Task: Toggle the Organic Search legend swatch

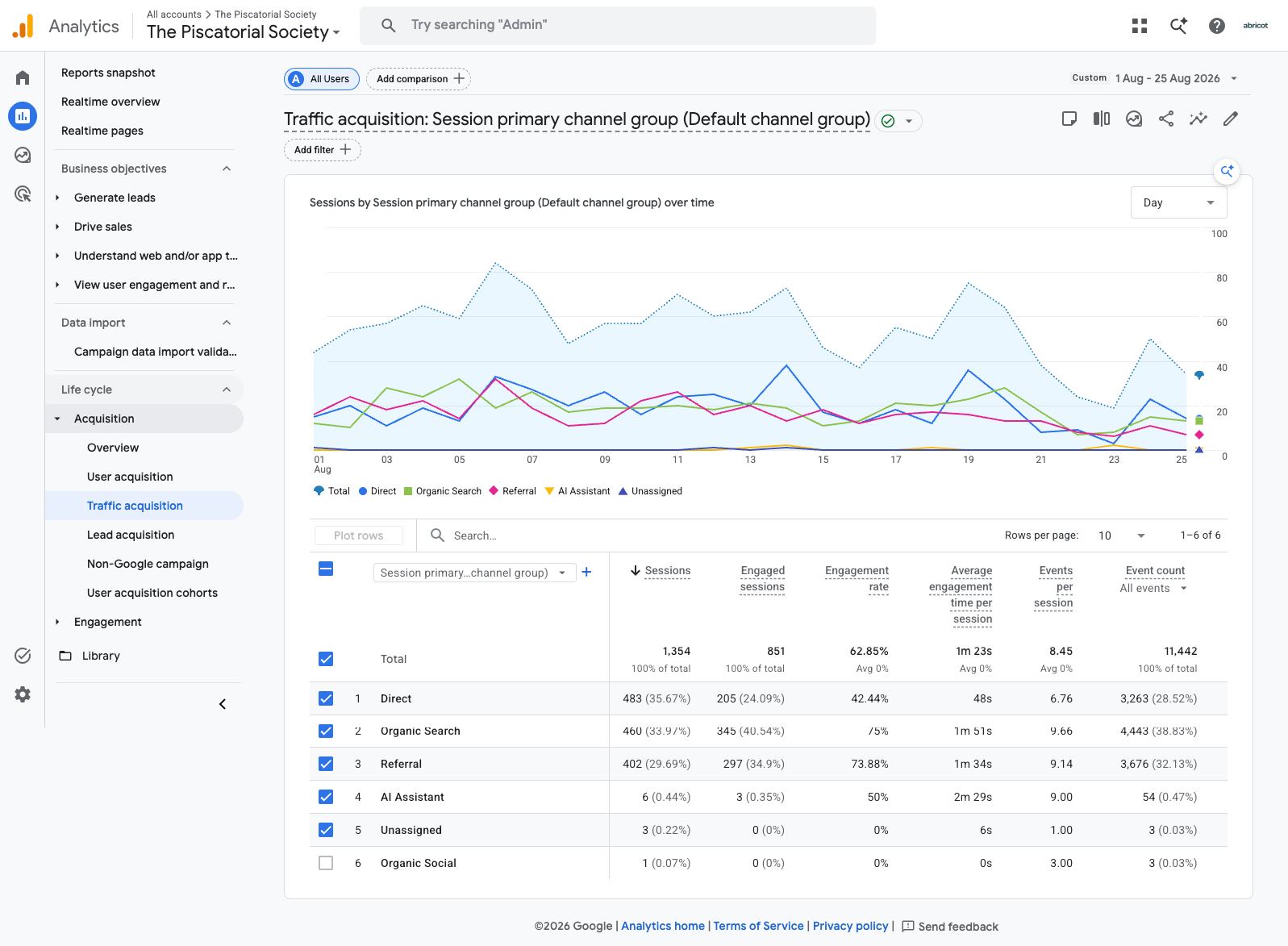Action: click(408, 491)
